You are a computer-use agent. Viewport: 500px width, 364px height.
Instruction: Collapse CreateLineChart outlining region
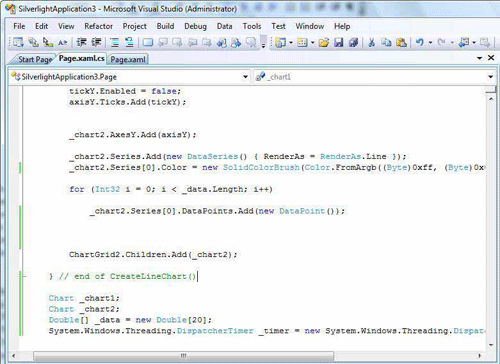click(x=24, y=276)
